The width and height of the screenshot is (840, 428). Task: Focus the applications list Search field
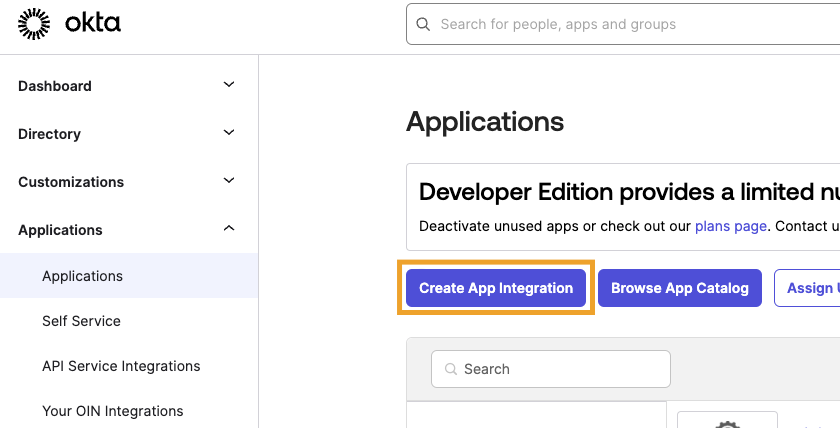pos(551,369)
